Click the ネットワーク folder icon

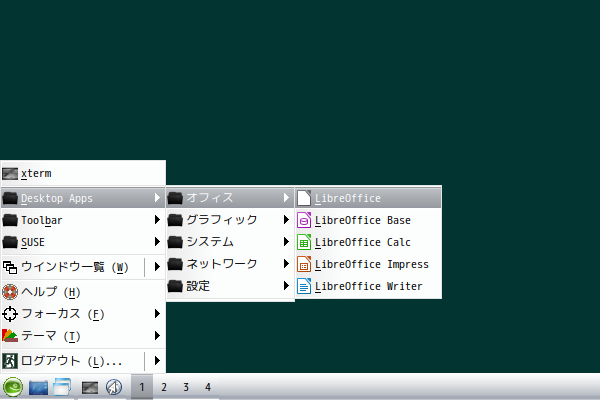pyautogui.click(x=175, y=264)
